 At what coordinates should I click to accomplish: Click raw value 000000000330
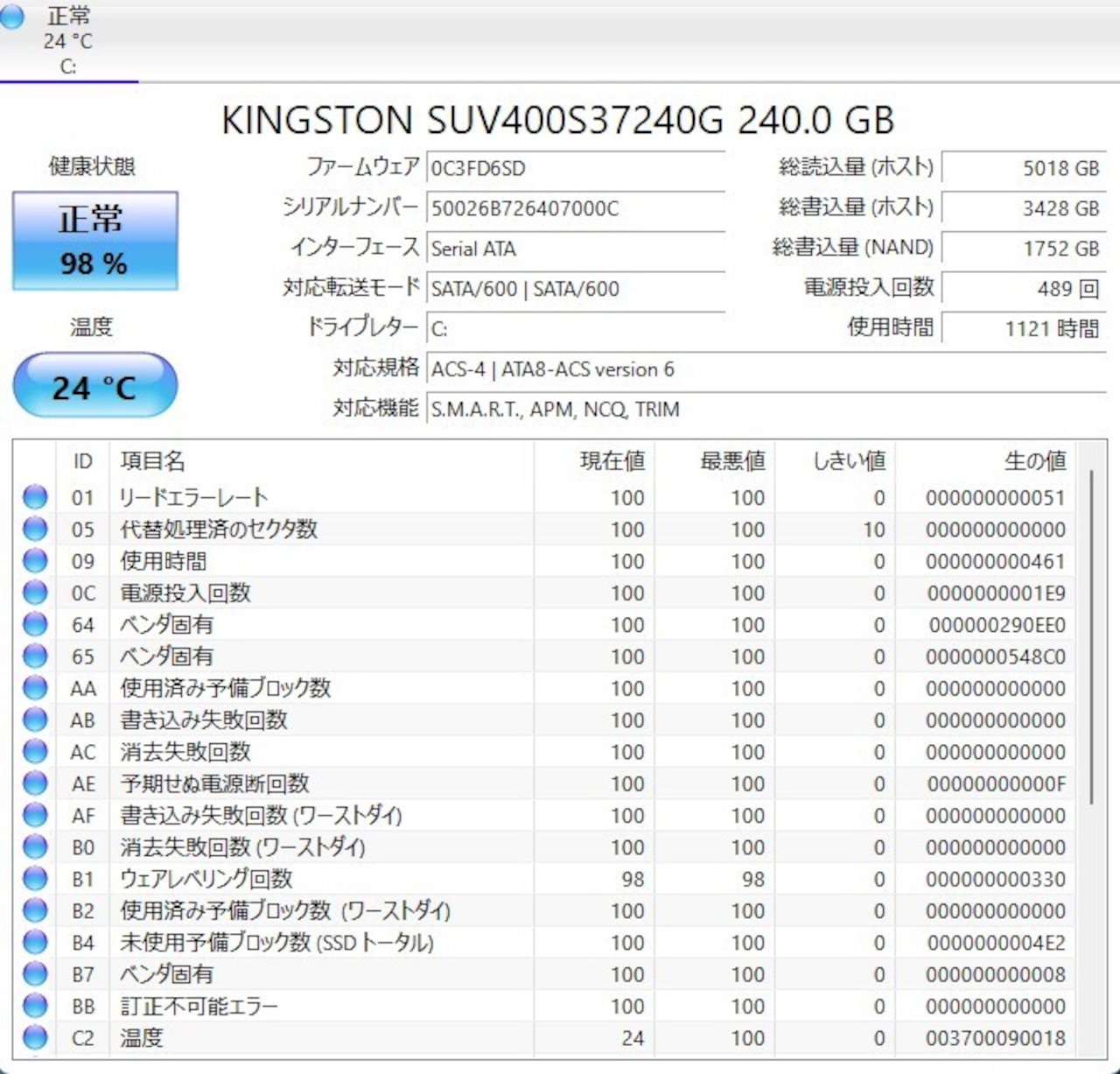[996, 880]
